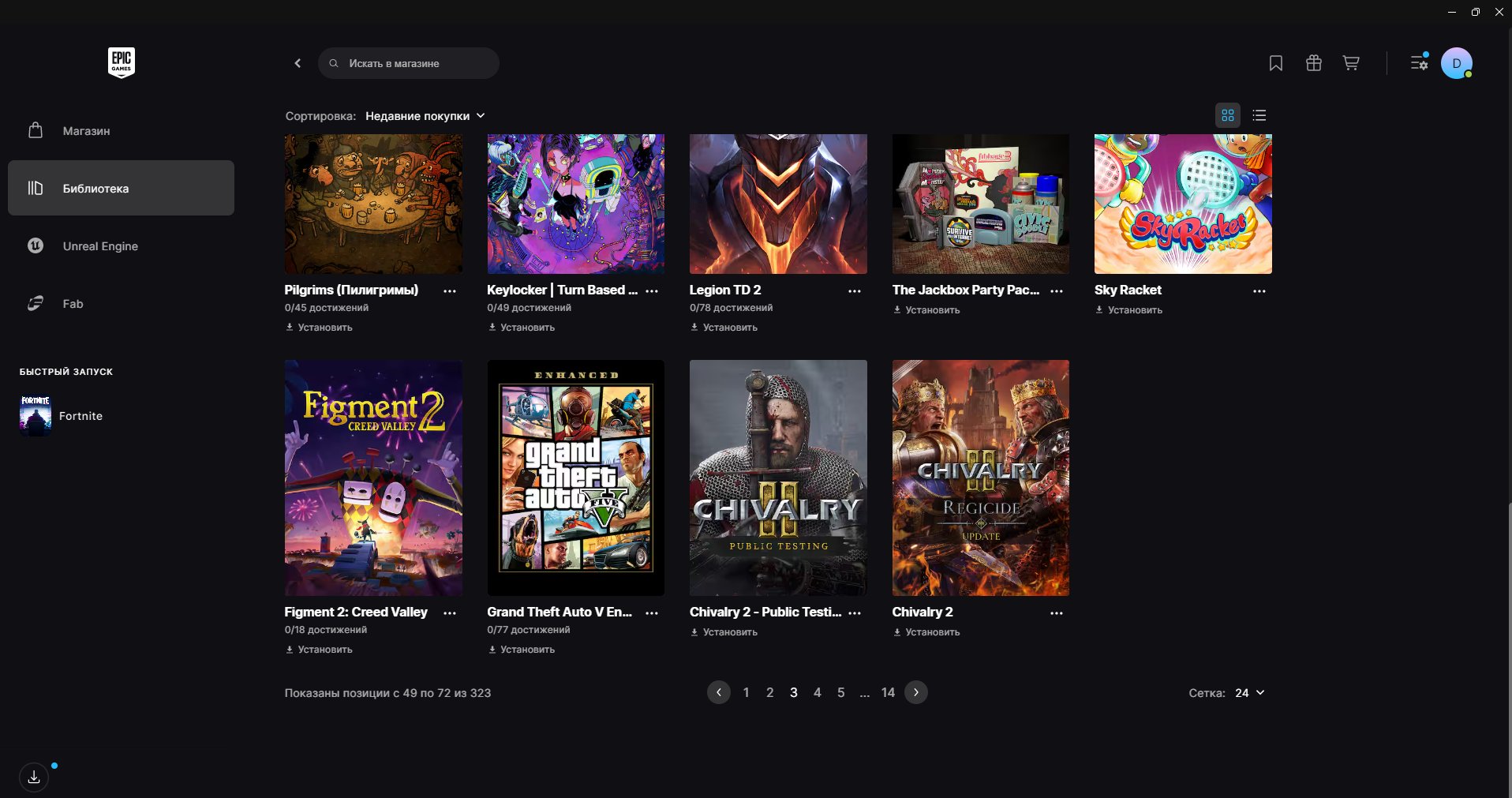Click the Chivalry 2 game title
The width and height of the screenshot is (1512, 798).
pyautogui.click(x=923, y=612)
